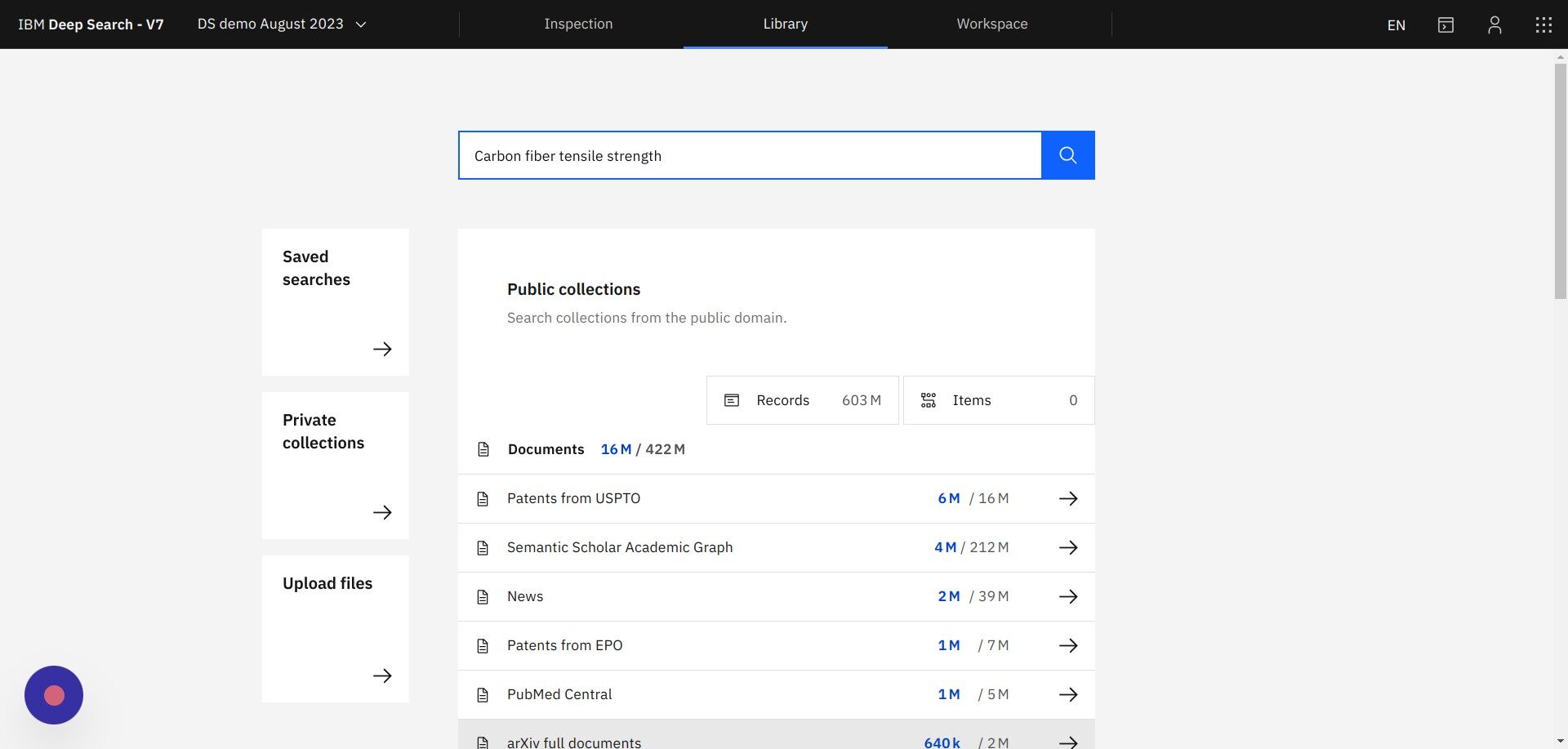Open the user profile icon
Image resolution: width=1568 pixels, height=749 pixels.
1494,25
